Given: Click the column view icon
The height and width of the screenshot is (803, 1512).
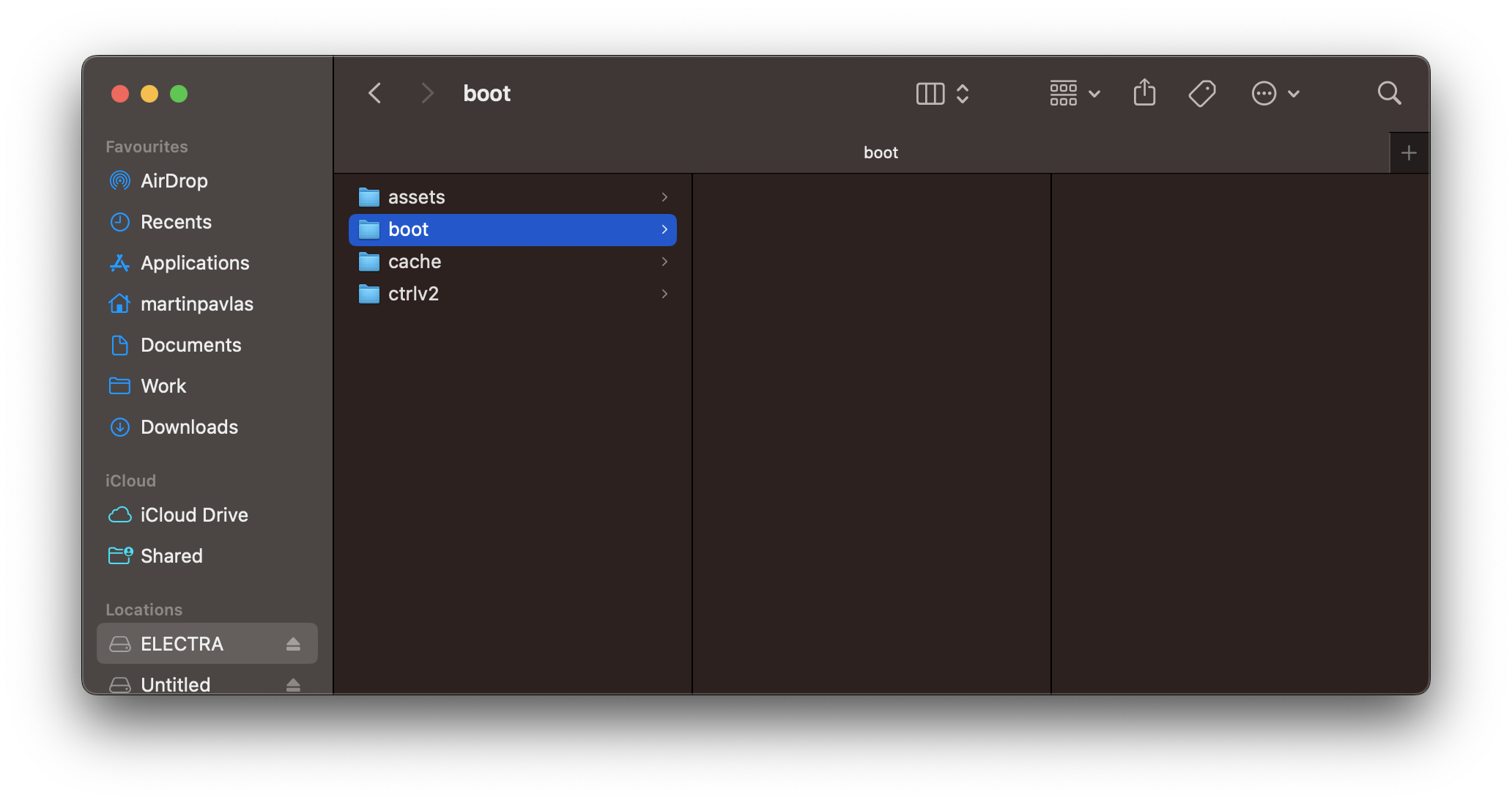Looking at the screenshot, I should 930,93.
